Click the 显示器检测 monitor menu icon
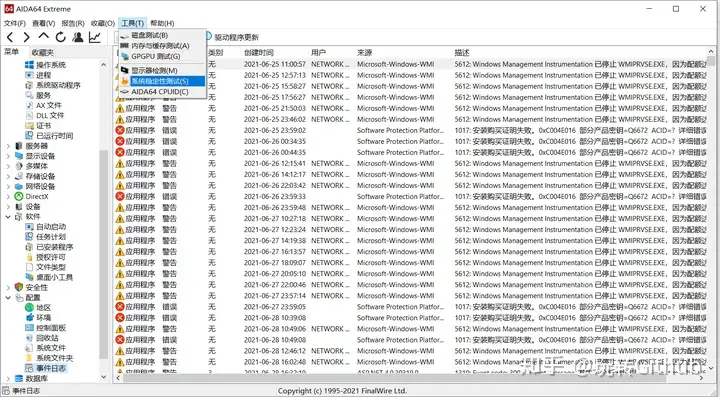720x397 pixels. 124,70
